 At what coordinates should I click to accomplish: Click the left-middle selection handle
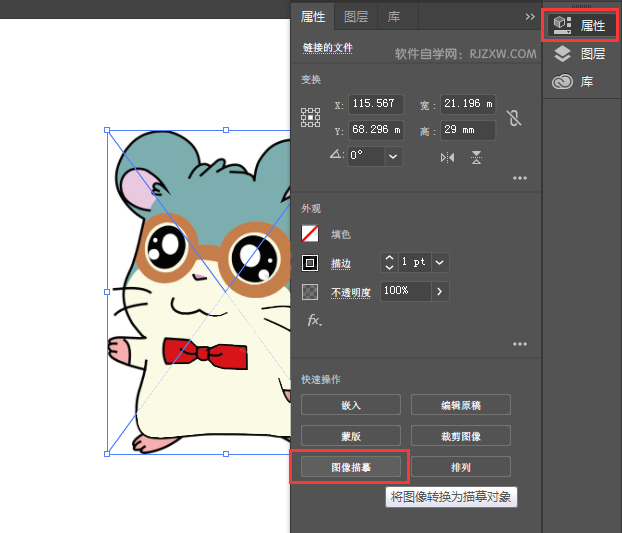pos(107,292)
